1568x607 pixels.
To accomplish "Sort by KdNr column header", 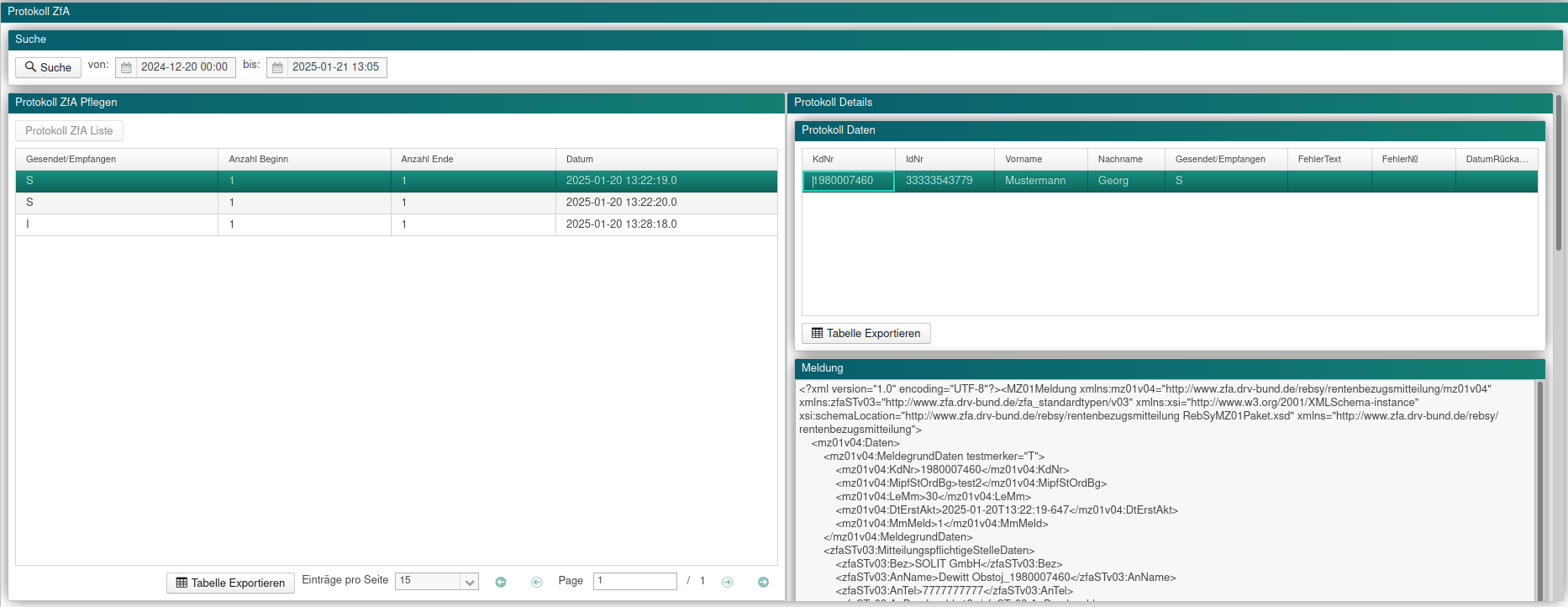I will click(849, 159).
